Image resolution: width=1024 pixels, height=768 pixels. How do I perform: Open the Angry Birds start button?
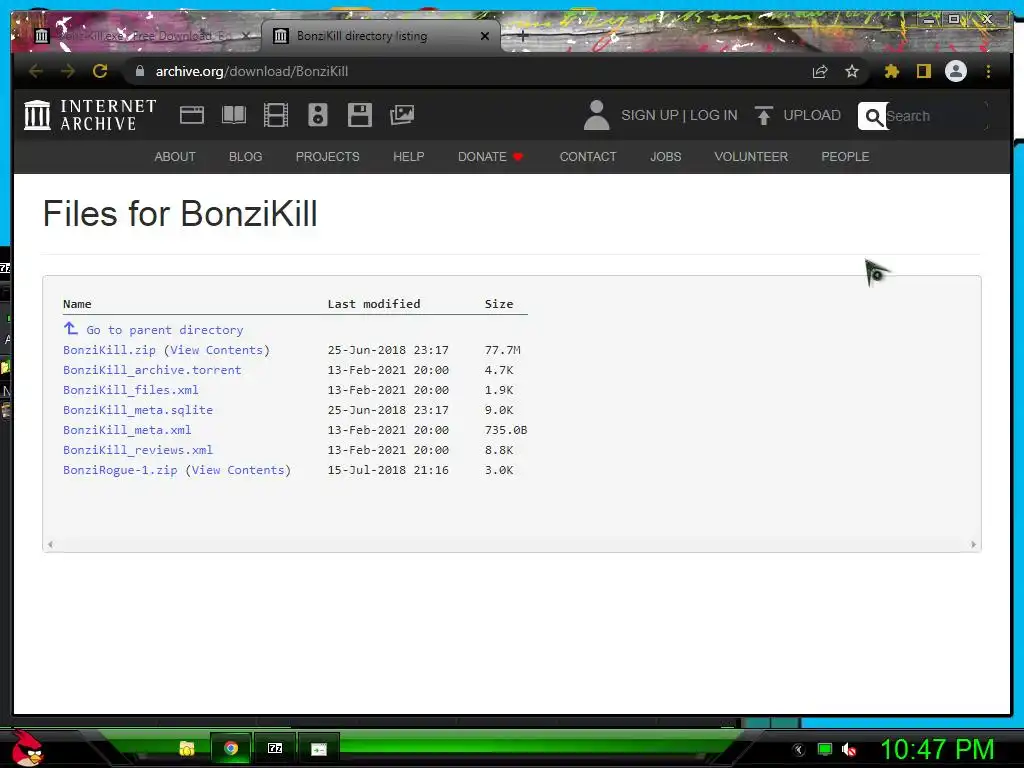[28, 748]
